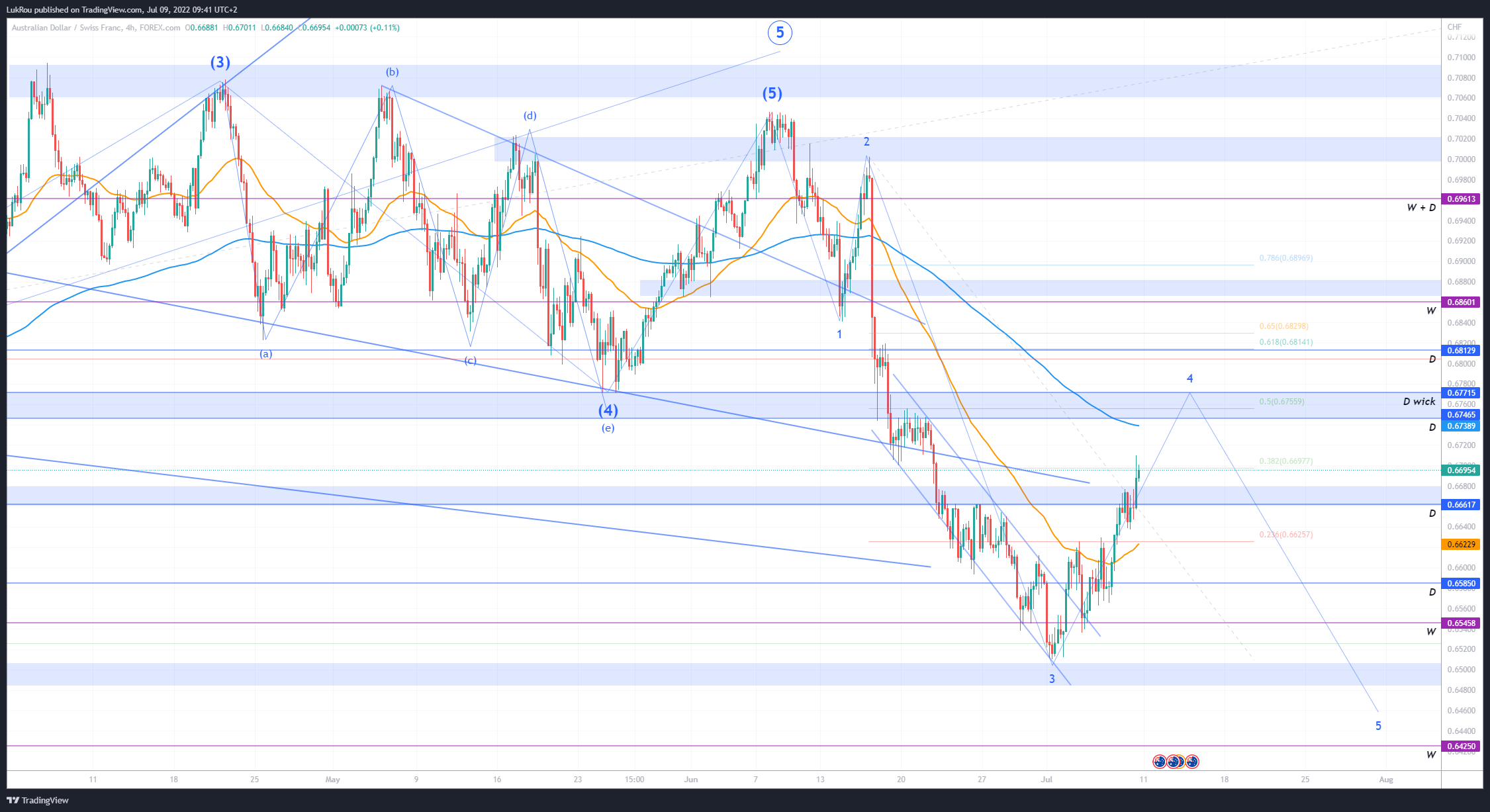This screenshot has height=812, width=1490.
Task: Click the projected wave 5 label near bottom right
Action: [x=1378, y=726]
